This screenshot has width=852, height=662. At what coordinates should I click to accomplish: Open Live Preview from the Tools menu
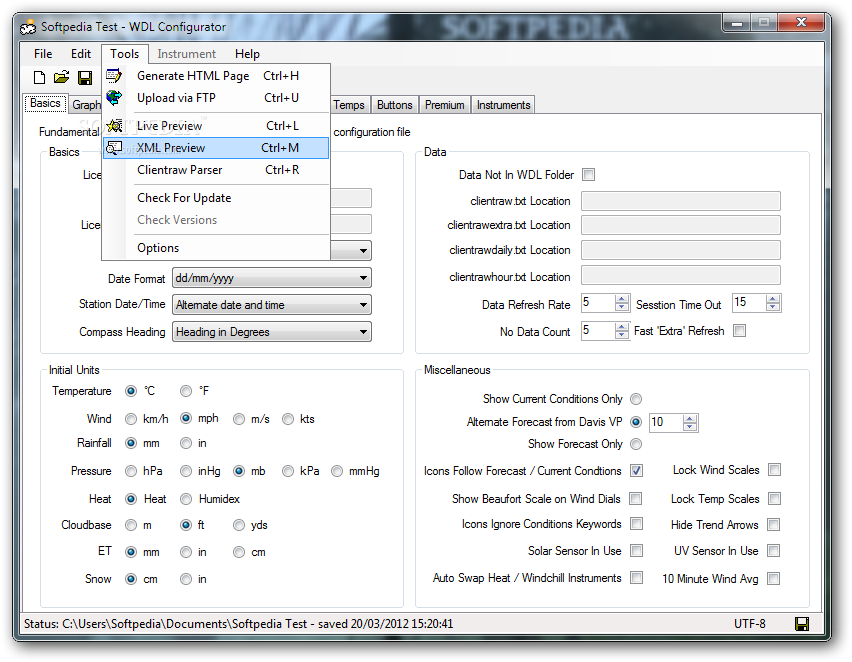(217, 126)
